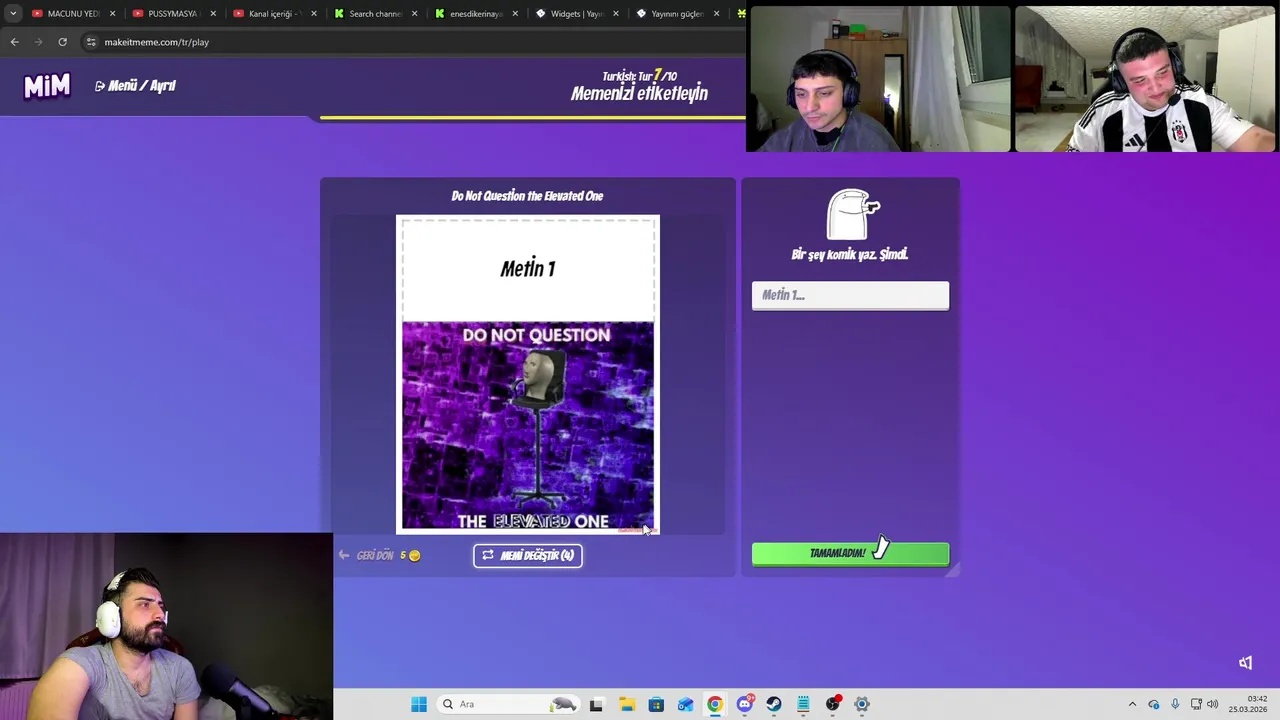Viewport: 1280px width, 720px height.
Task: Click the browser forward arrow
Action: click(x=38, y=42)
